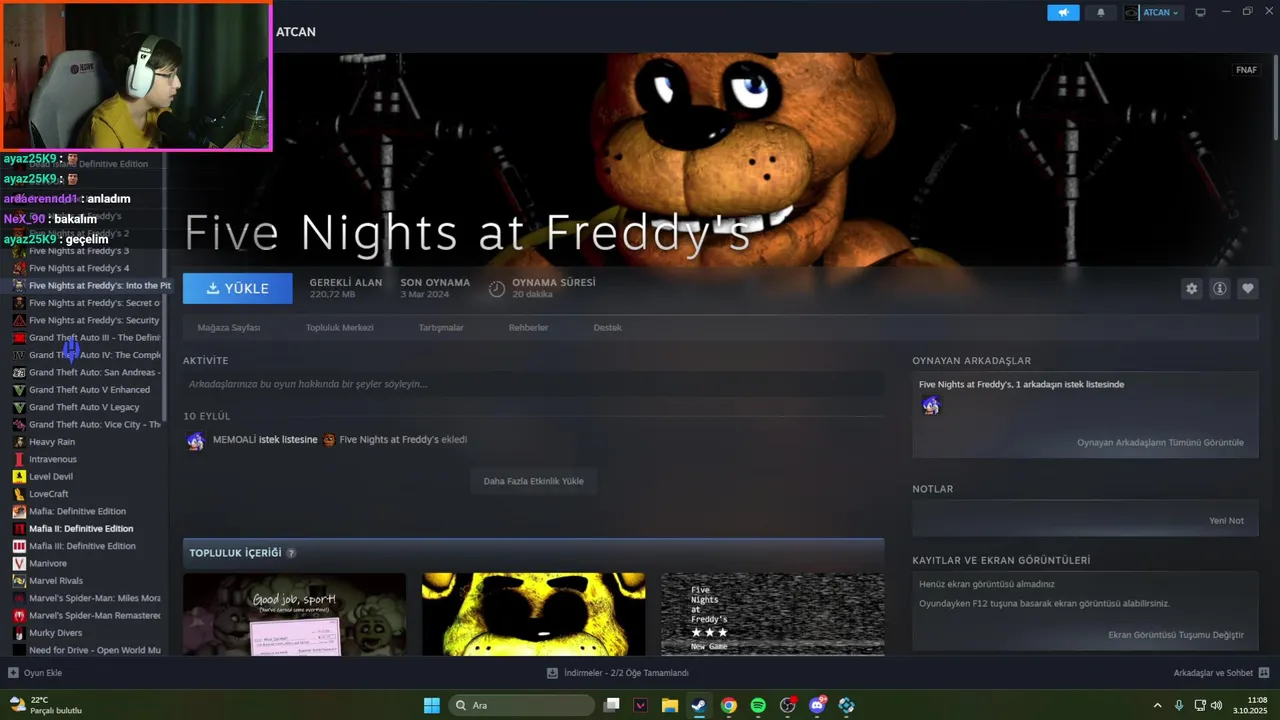Viewport: 1280px width, 720px height.
Task: Click the Grand Theft Auto V Enhanced icon
Action: (x=19, y=390)
